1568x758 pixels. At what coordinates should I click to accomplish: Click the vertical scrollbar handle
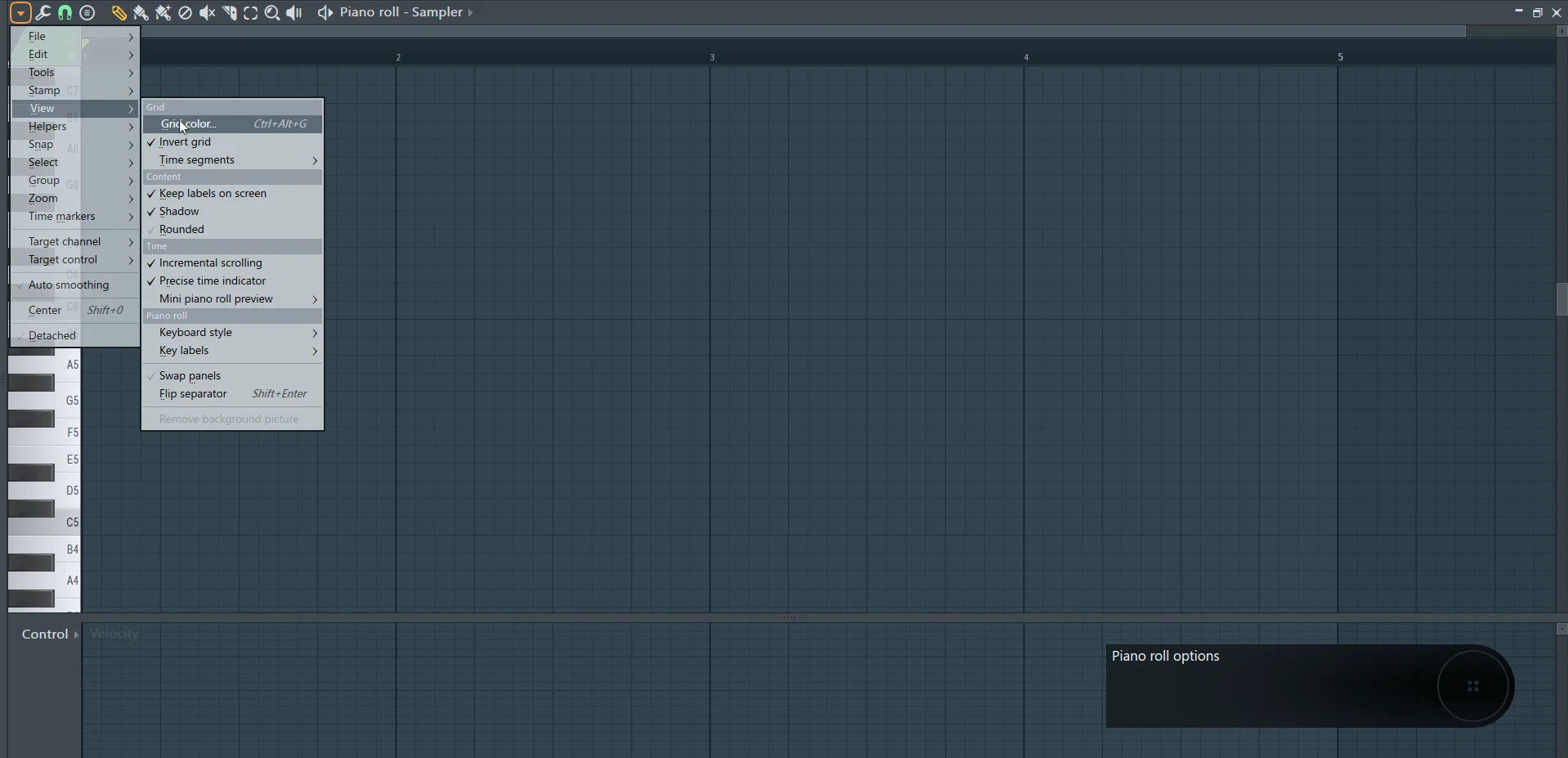pyautogui.click(x=1561, y=300)
